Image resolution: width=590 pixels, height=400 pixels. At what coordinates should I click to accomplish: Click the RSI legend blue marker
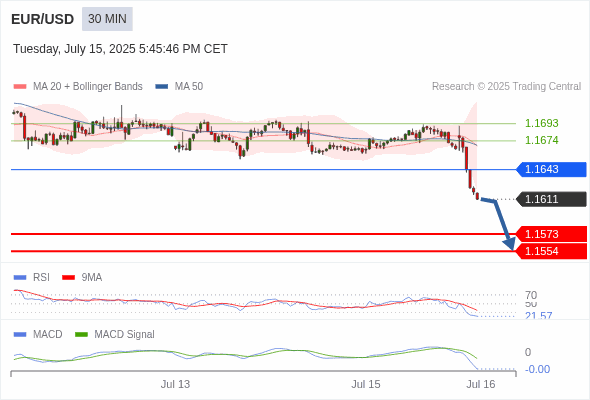tap(20, 277)
